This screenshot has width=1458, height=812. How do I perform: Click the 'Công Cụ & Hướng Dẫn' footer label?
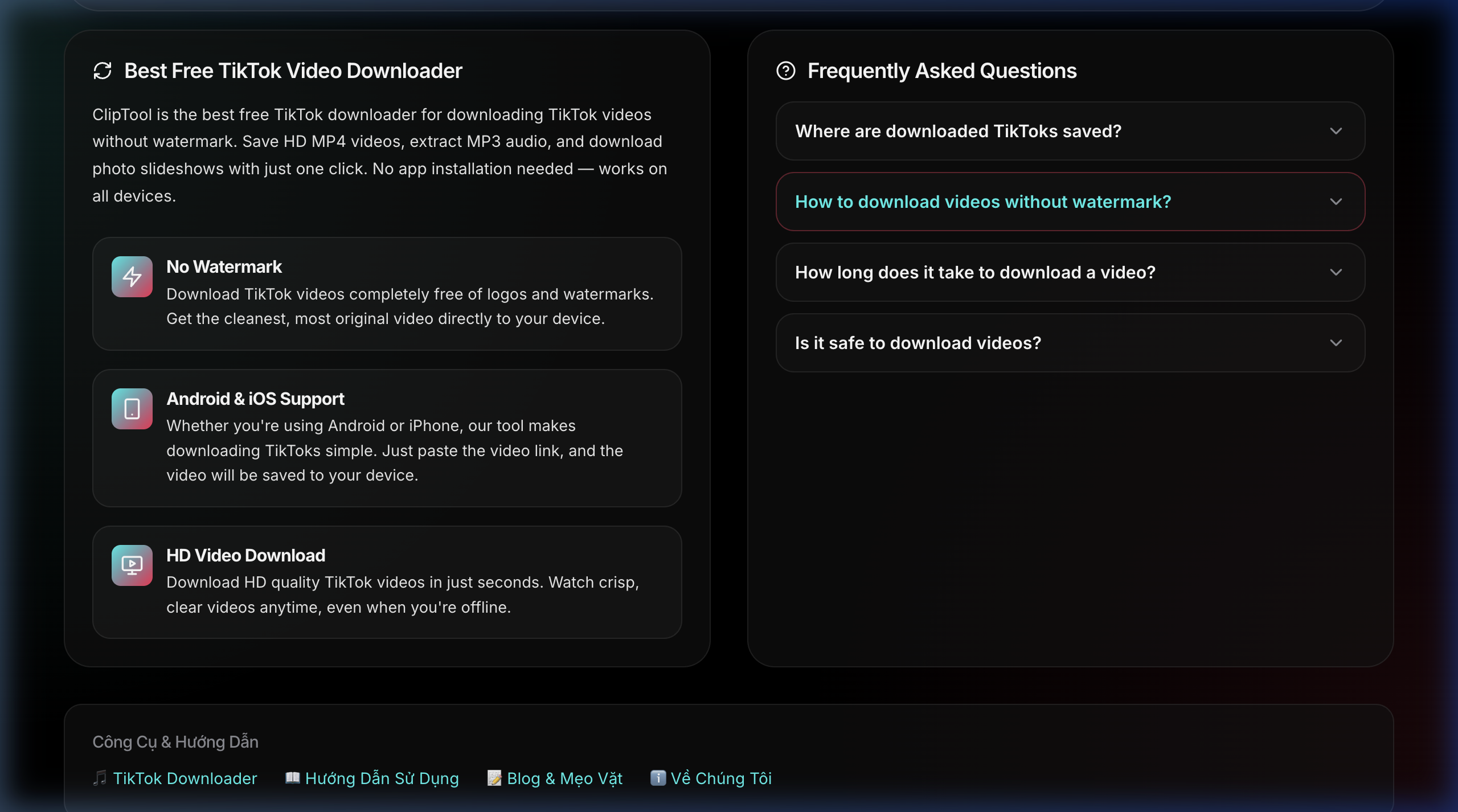pos(175,742)
